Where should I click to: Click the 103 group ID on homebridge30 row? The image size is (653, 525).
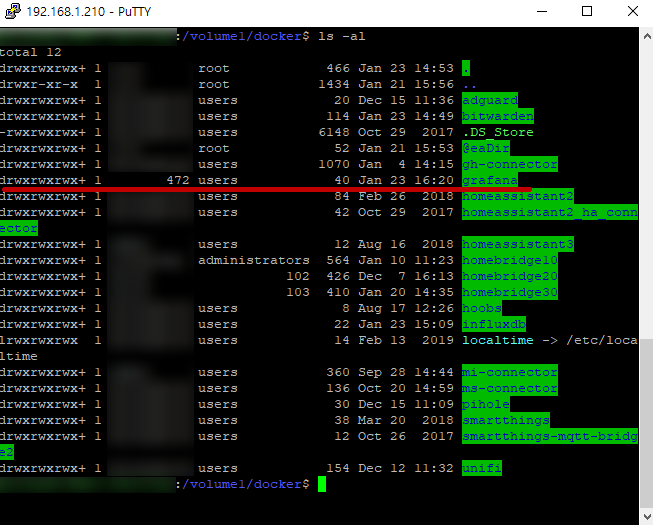298,292
